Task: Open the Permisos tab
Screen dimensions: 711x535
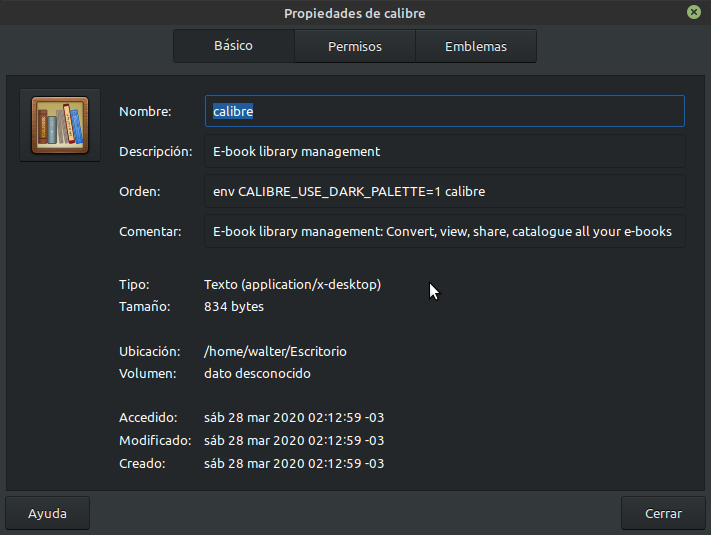Action: [355, 46]
